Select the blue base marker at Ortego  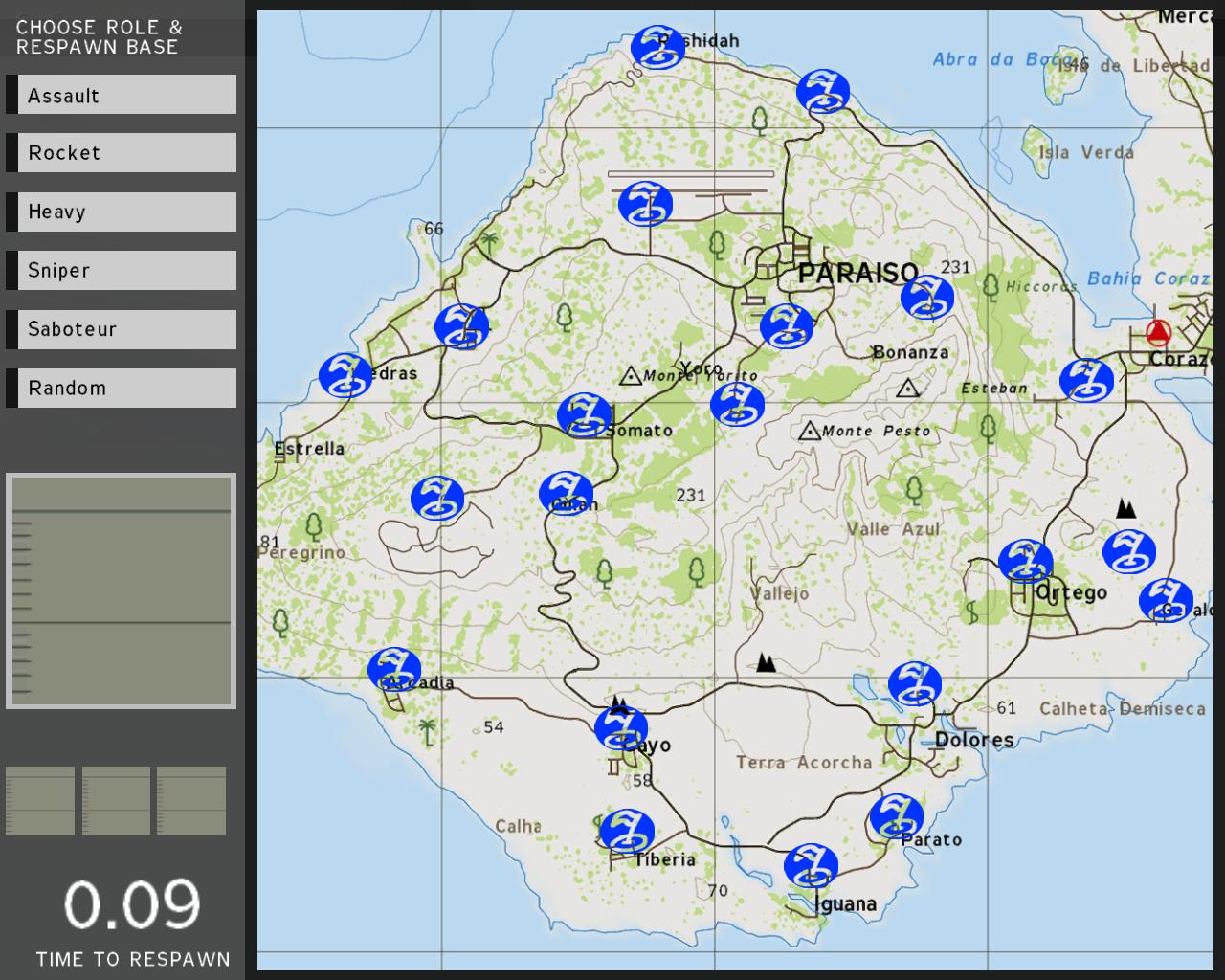(1026, 562)
